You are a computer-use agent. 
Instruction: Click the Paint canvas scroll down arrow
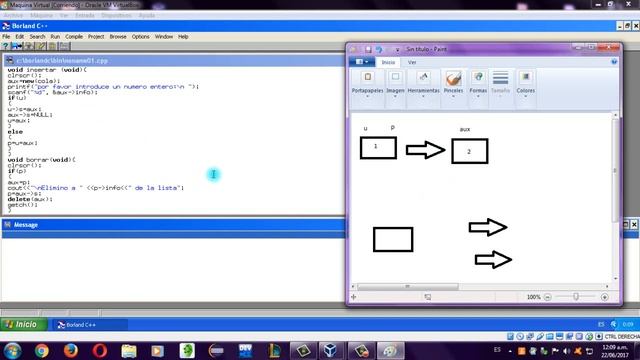tap(615, 279)
